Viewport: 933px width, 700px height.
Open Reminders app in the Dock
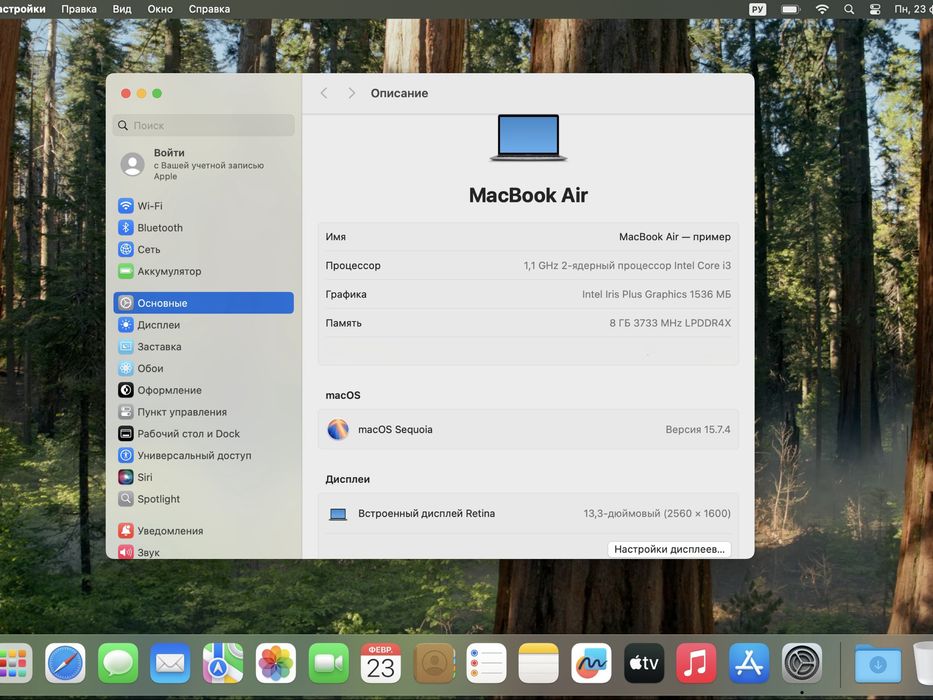pyautogui.click(x=486, y=662)
